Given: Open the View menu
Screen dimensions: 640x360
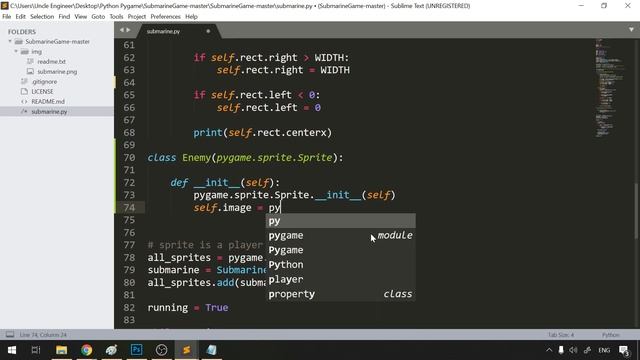Looking at the screenshot, I should click(x=80, y=17).
